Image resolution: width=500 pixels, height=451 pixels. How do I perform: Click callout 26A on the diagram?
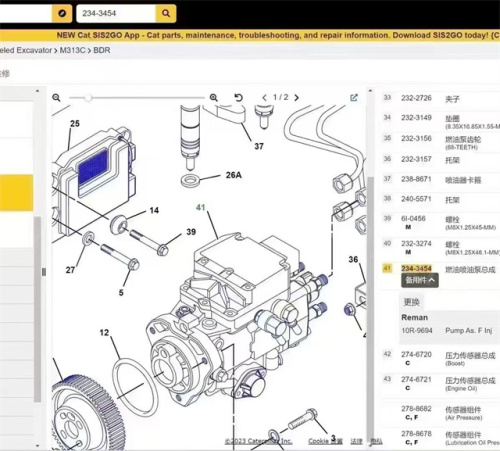[x=234, y=175]
